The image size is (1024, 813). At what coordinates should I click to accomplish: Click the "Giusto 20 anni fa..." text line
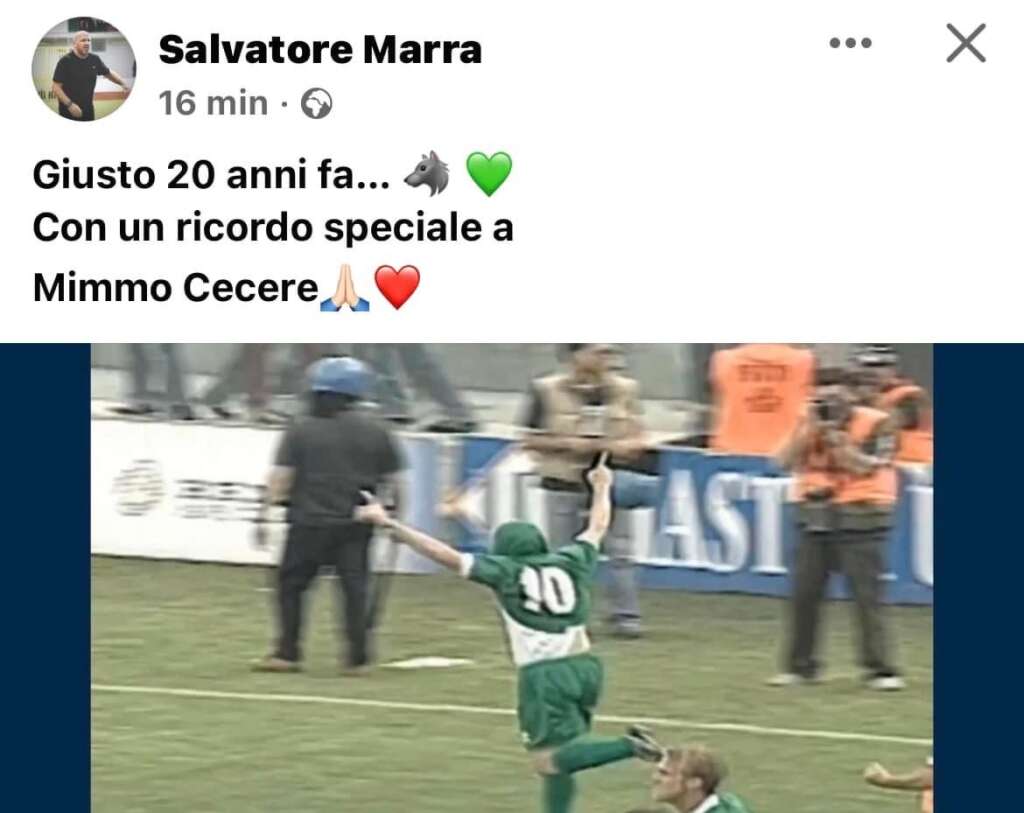211,175
